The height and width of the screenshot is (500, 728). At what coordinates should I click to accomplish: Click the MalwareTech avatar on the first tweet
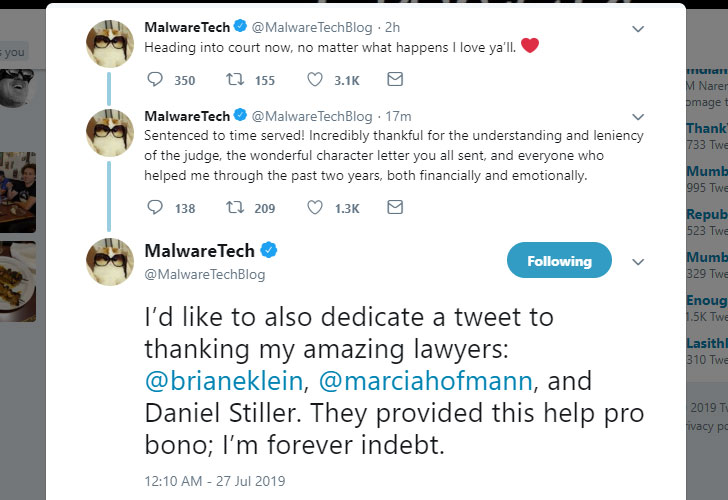tap(110, 44)
